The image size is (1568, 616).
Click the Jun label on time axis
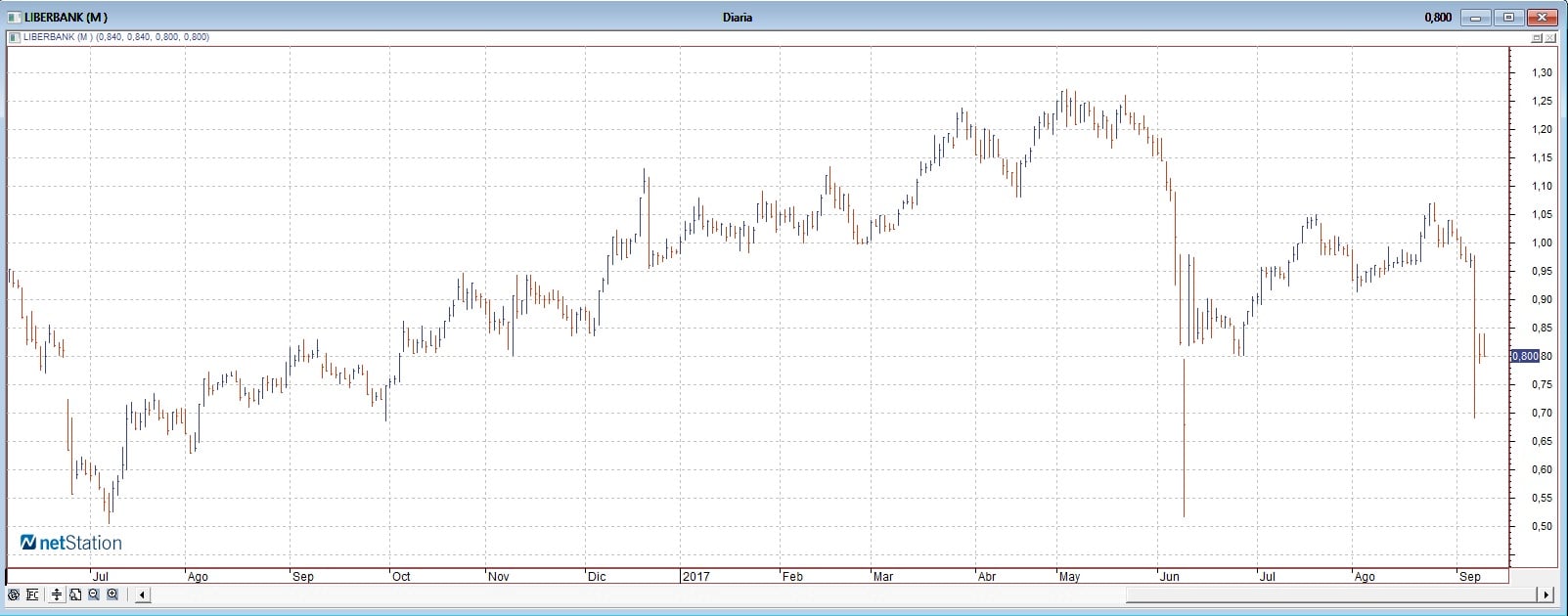[x=1169, y=577]
